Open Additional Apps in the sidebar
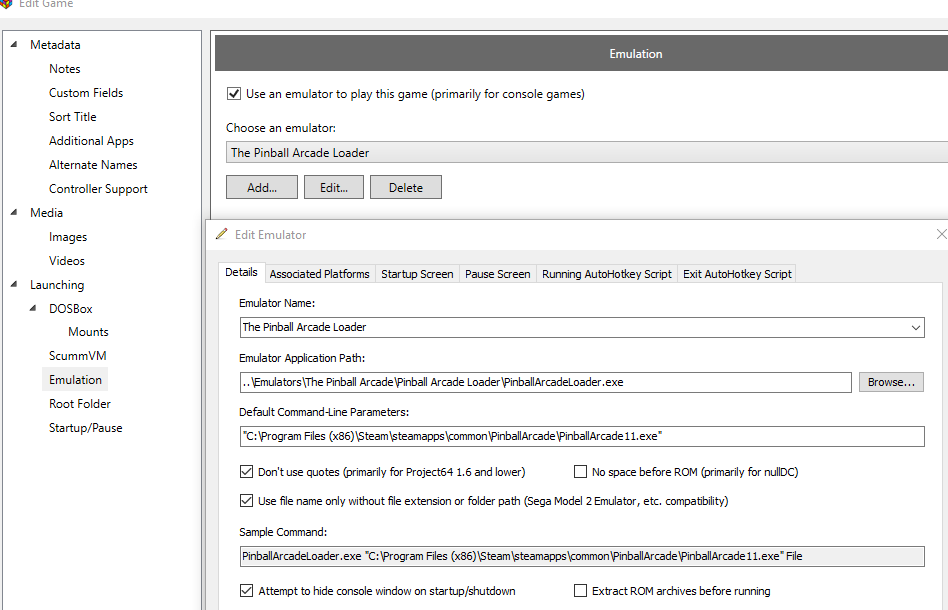948x610 pixels. [x=91, y=140]
